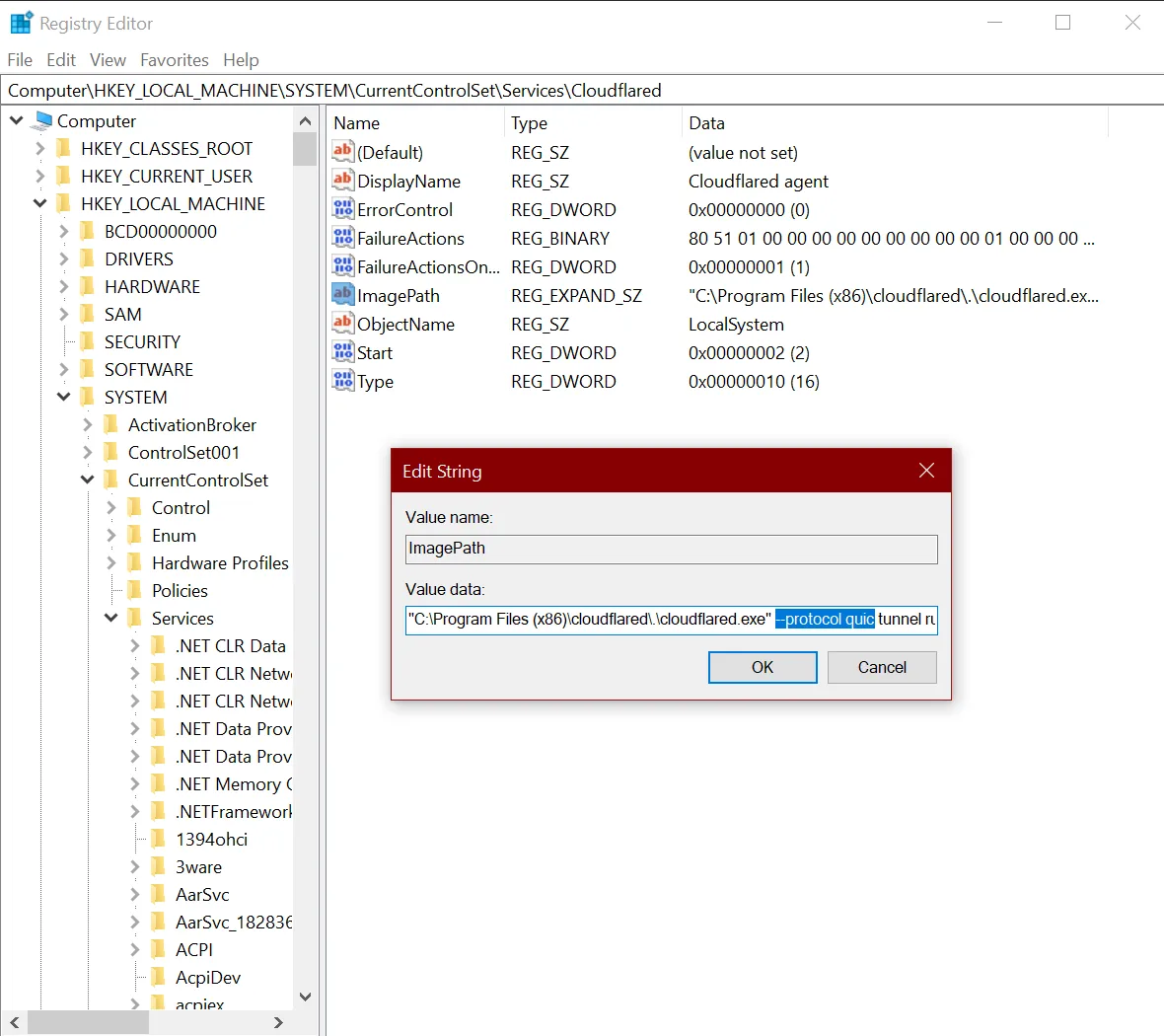This screenshot has height=1036, width=1164.
Task: Click the ObjectName string icon
Action: (341, 324)
